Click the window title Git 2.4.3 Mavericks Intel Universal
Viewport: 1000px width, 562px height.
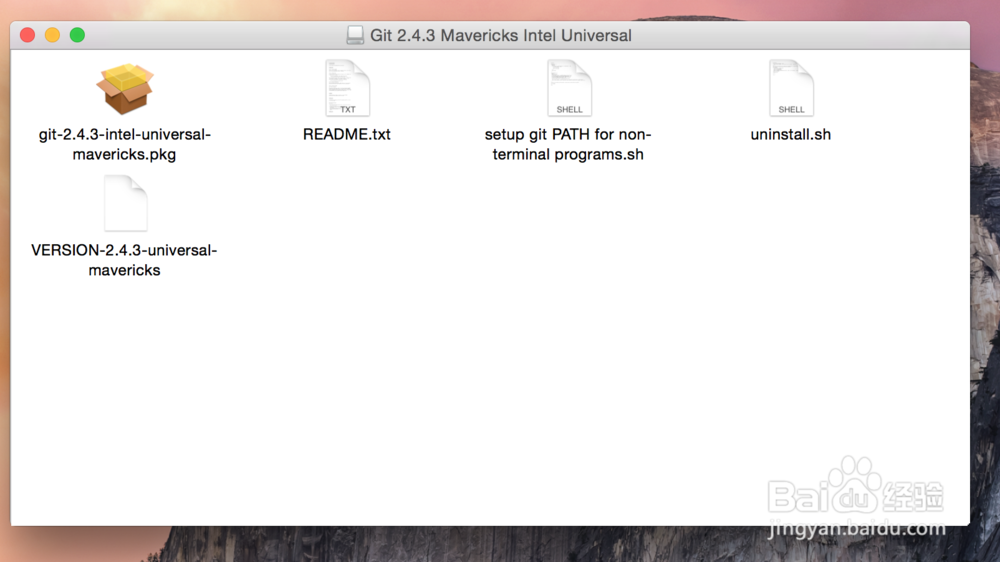501,35
